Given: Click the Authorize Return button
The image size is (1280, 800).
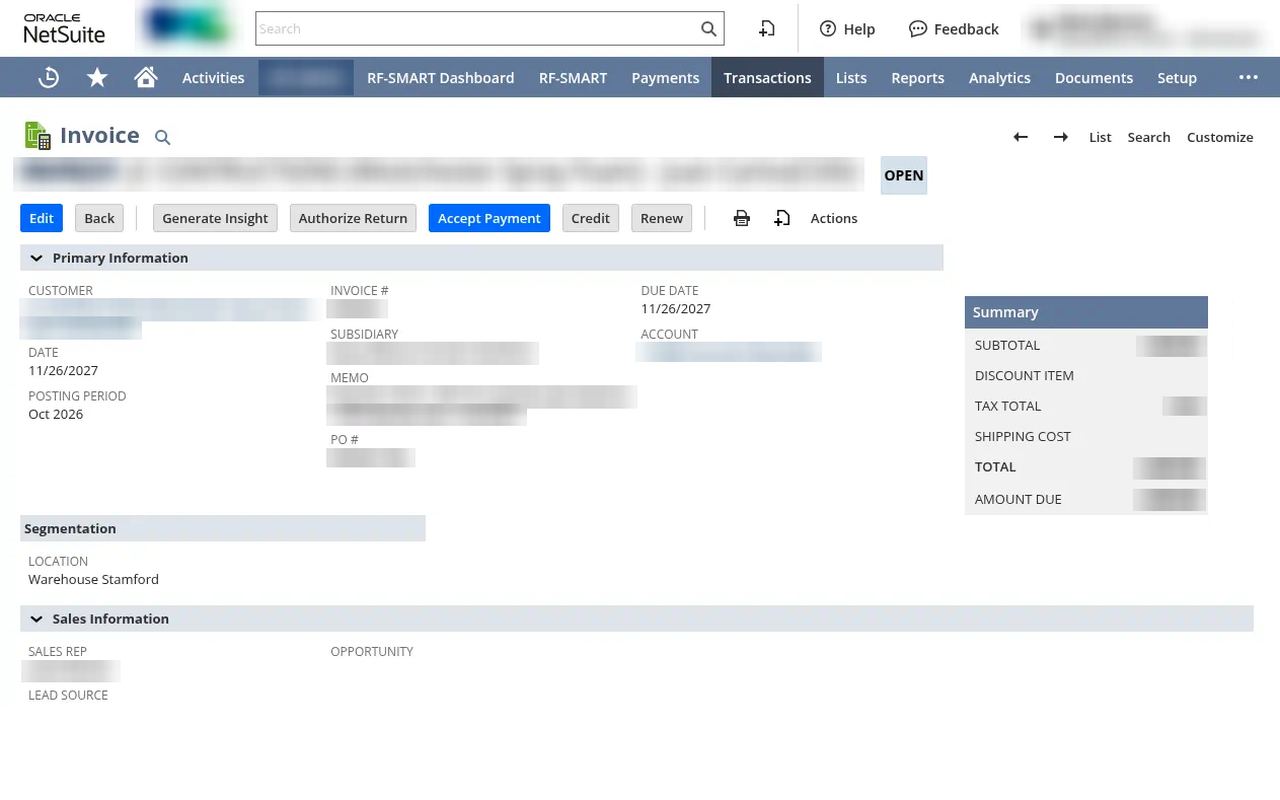Looking at the screenshot, I should tap(353, 218).
